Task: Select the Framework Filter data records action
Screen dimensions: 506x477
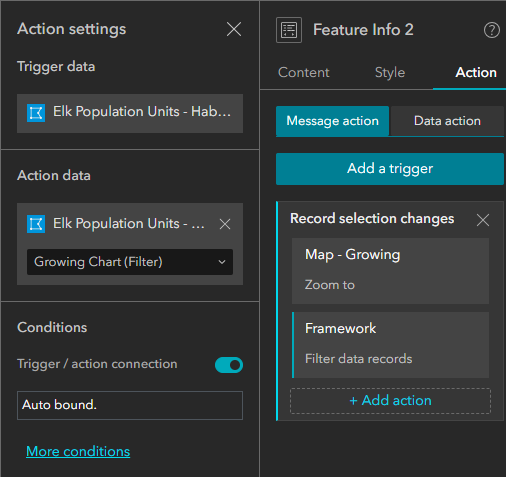Action: click(390, 345)
